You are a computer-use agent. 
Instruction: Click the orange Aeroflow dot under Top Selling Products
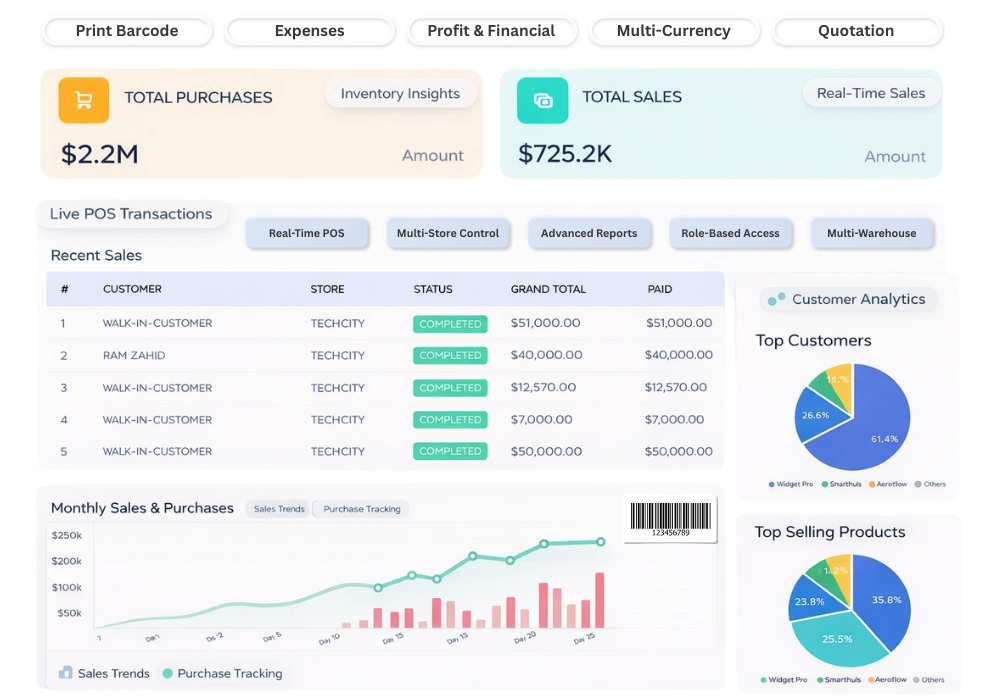point(869,680)
